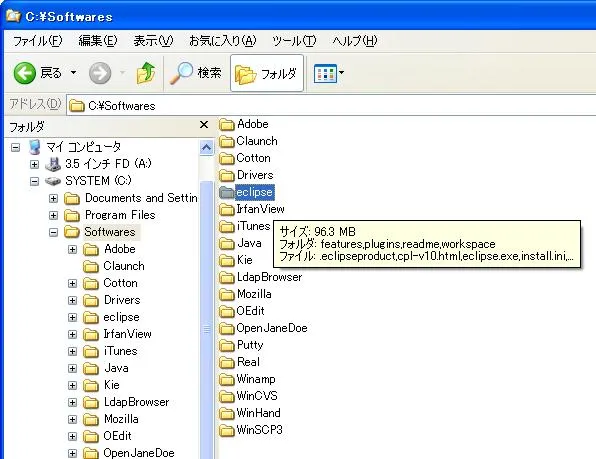Select the Winamp folder icon in list

coord(227,379)
